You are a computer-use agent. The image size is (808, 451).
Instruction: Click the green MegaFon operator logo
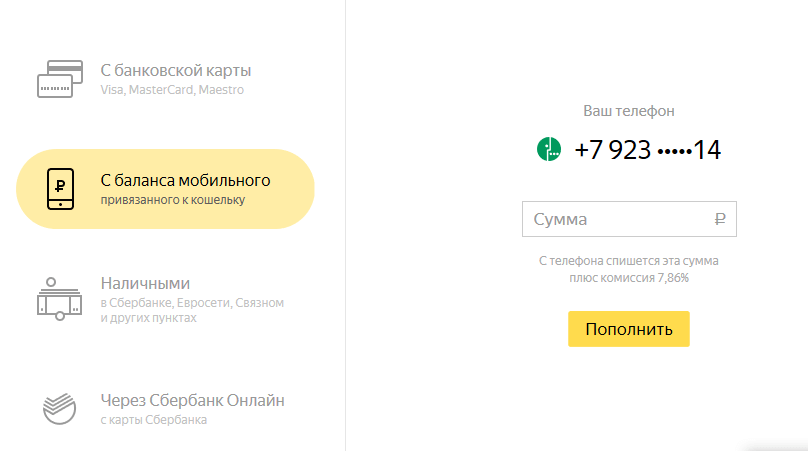(549, 150)
